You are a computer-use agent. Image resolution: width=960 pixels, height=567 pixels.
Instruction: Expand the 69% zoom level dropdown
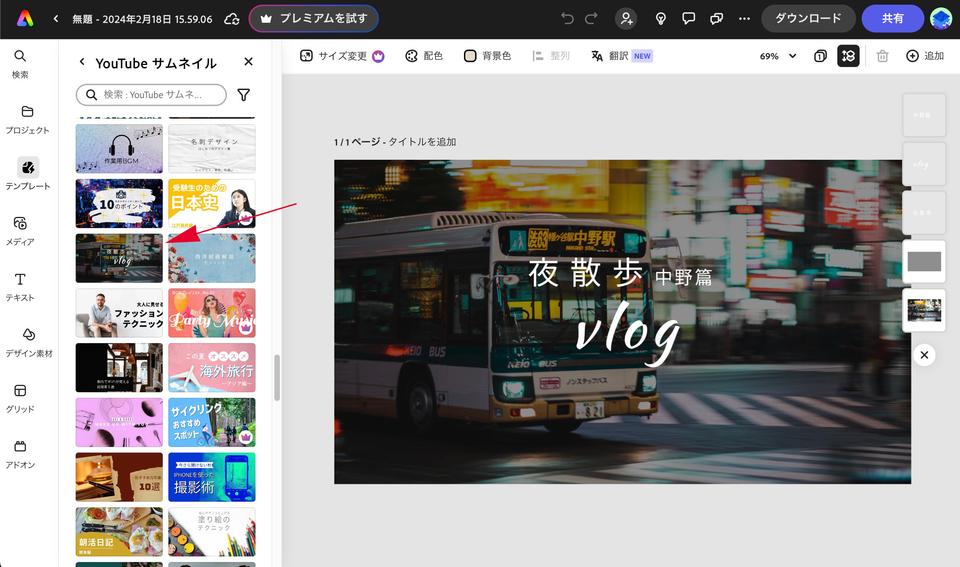pos(778,56)
